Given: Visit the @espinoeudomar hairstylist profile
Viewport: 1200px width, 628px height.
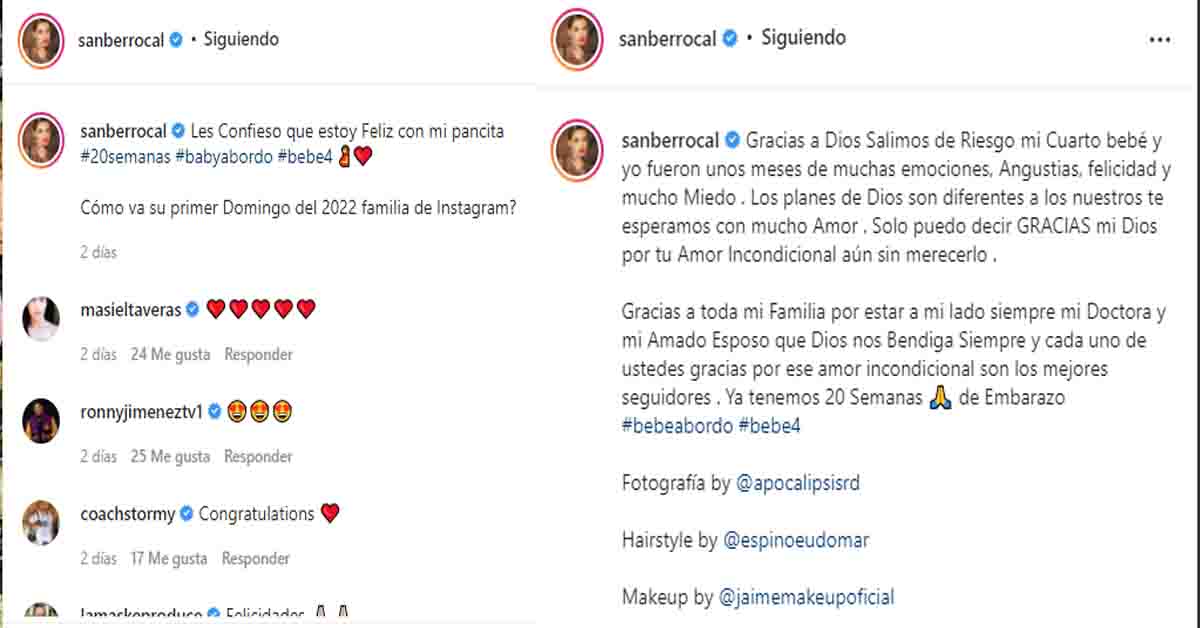Looking at the screenshot, I should click(796, 540).
